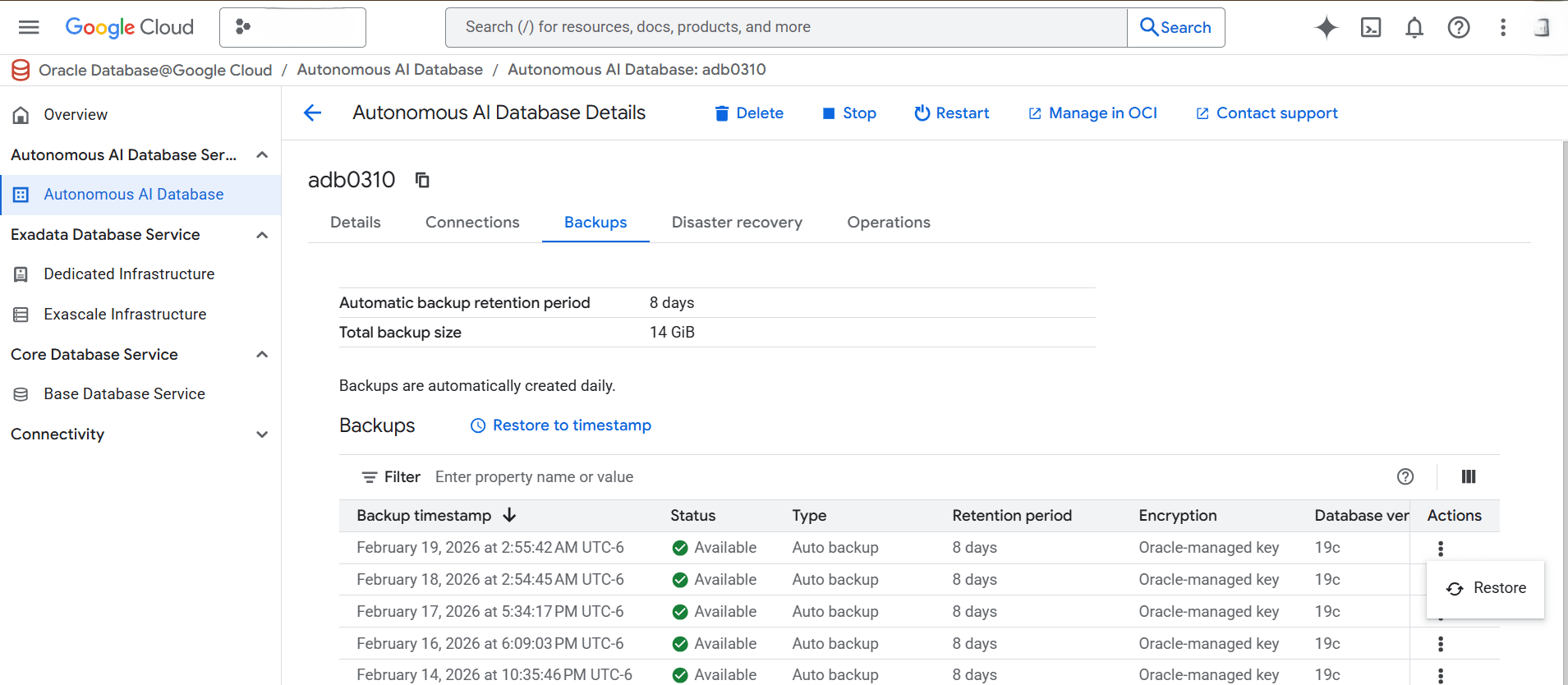
Task: Expand the Connectivity section
Action: click(262, 434)
